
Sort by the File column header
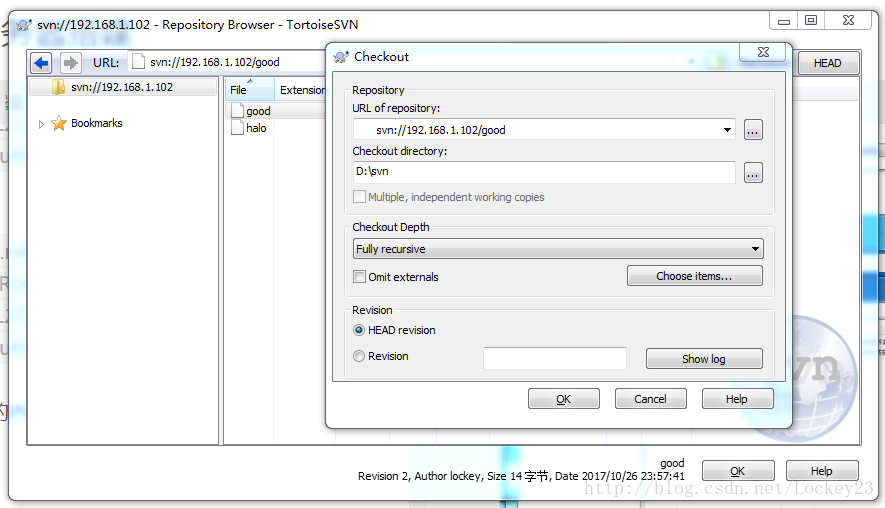click(249, 90)
